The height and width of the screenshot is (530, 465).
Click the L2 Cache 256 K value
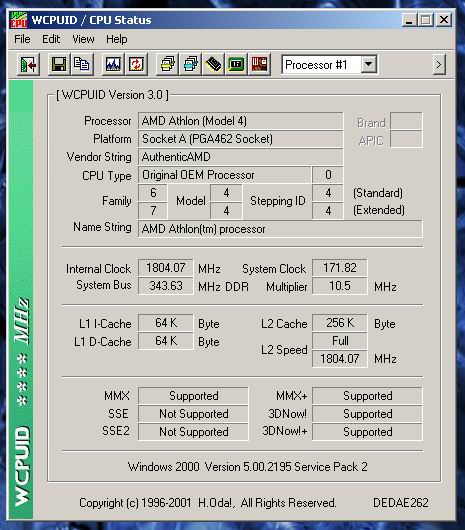coord(340,323)
